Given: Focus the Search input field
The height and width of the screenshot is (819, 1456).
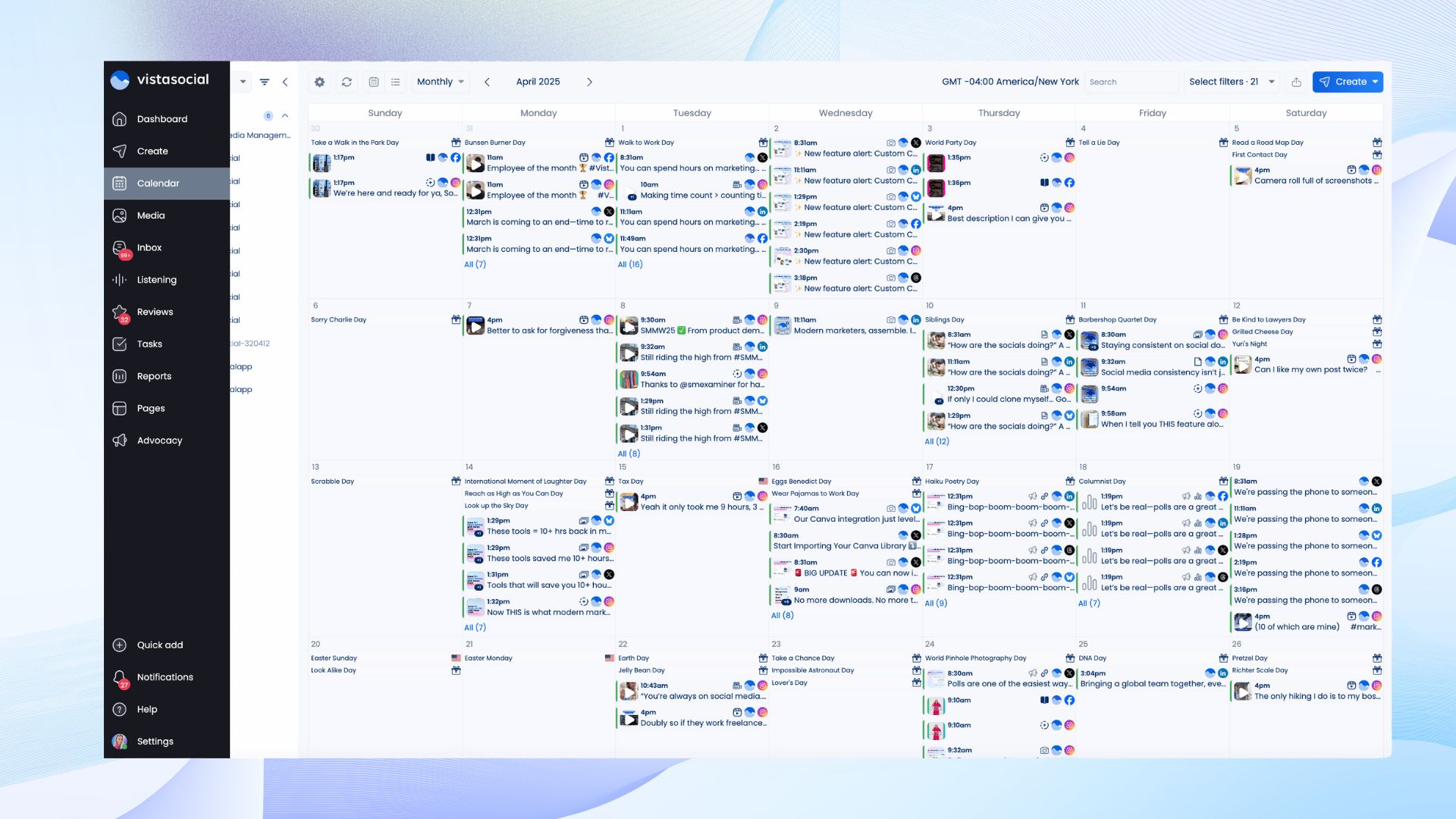Looking at the screenshot, I should coord(1130,82).
